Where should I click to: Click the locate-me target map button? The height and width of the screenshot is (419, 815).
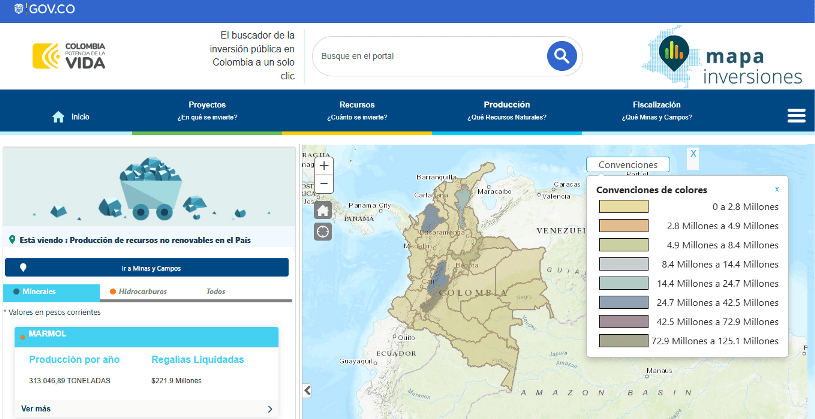(x=323, y=232)
